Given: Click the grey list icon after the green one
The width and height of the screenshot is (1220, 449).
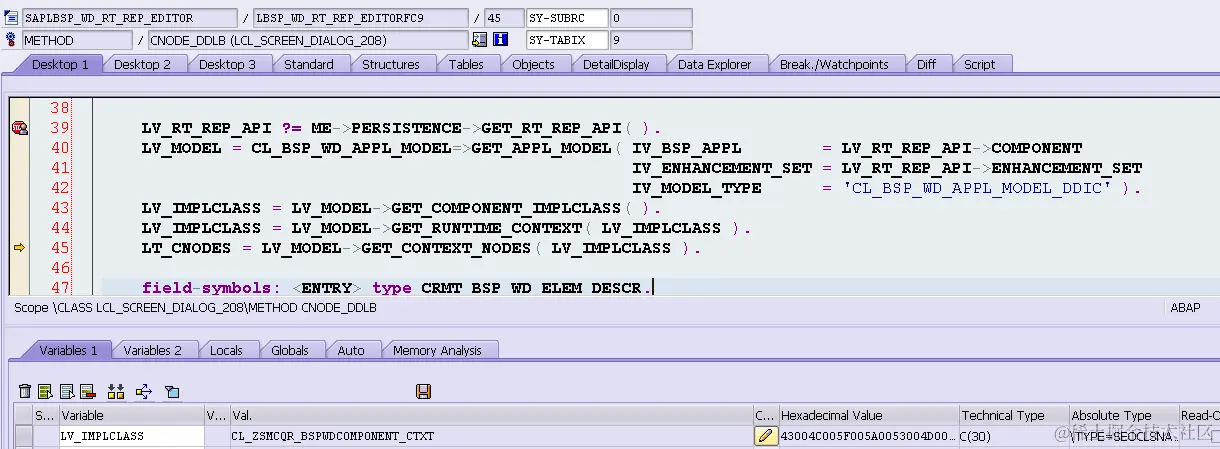Looking at the screenshot, I should pos(66,391).
